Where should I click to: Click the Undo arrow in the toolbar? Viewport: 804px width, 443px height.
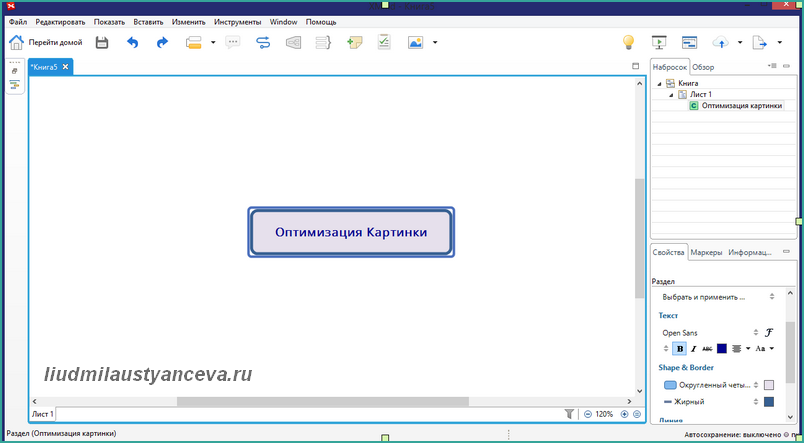tap(133, 43)
